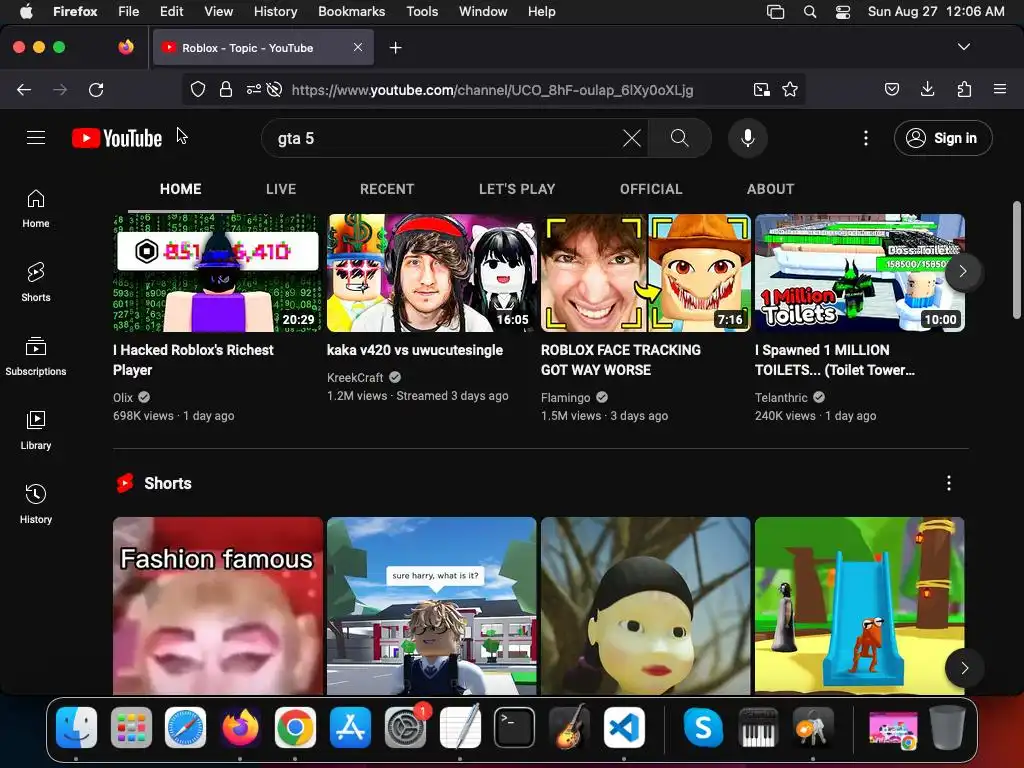
Task: Close the Roblox - Topic tab
Action: pos(358,47)
